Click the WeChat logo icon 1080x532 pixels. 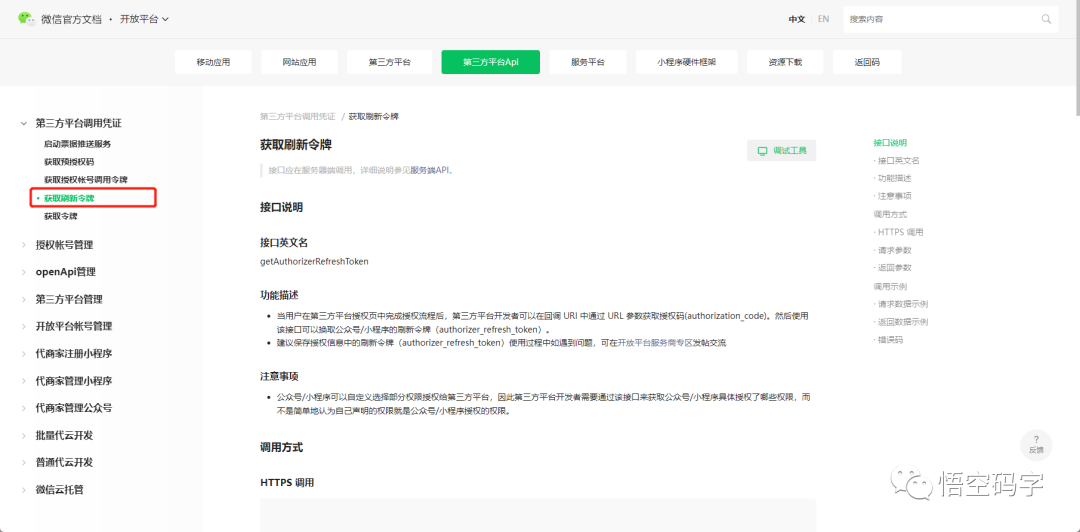(x=27, y=19)
